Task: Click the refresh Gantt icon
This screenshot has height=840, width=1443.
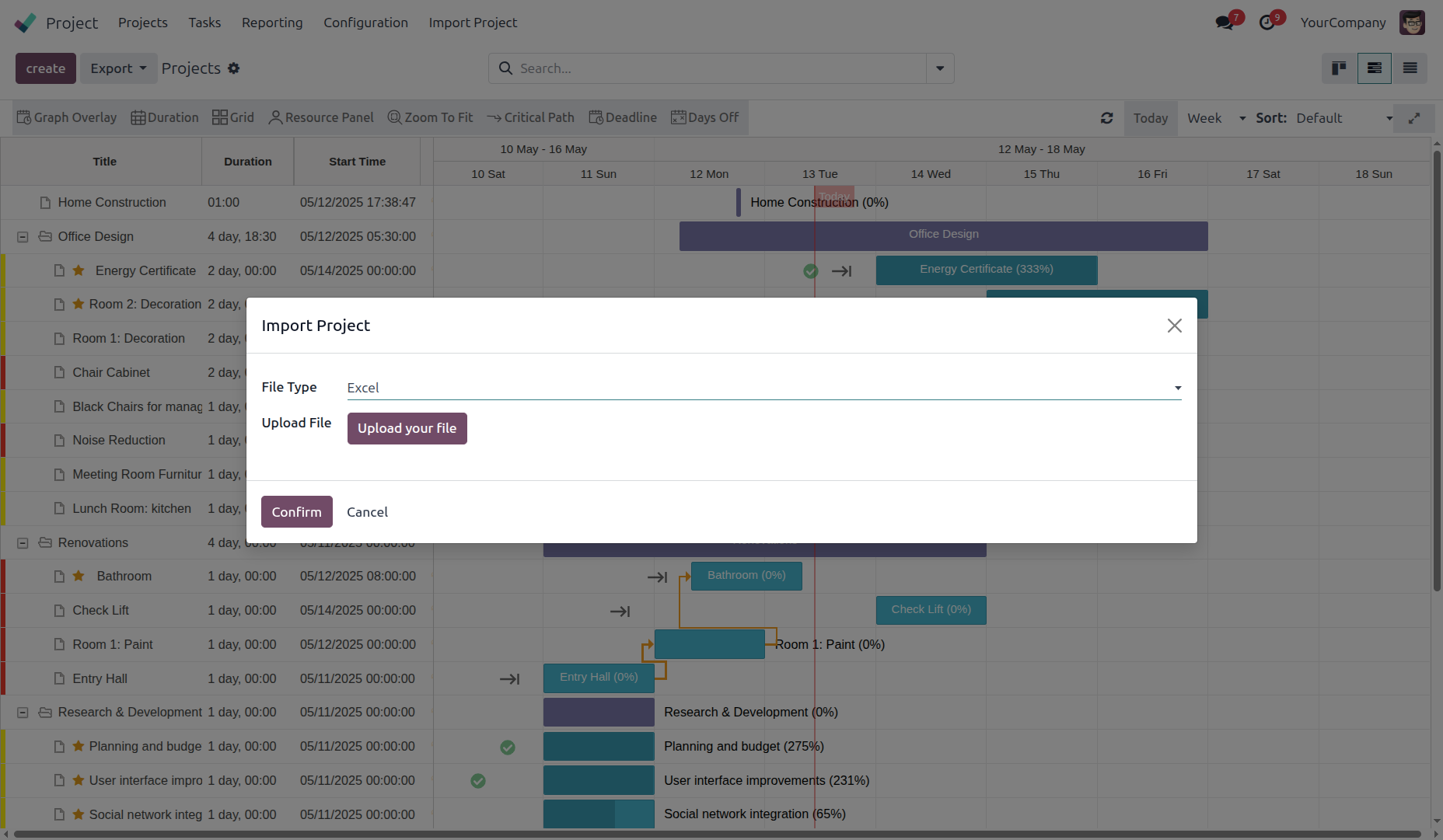Action: [x=1107, y=118]
